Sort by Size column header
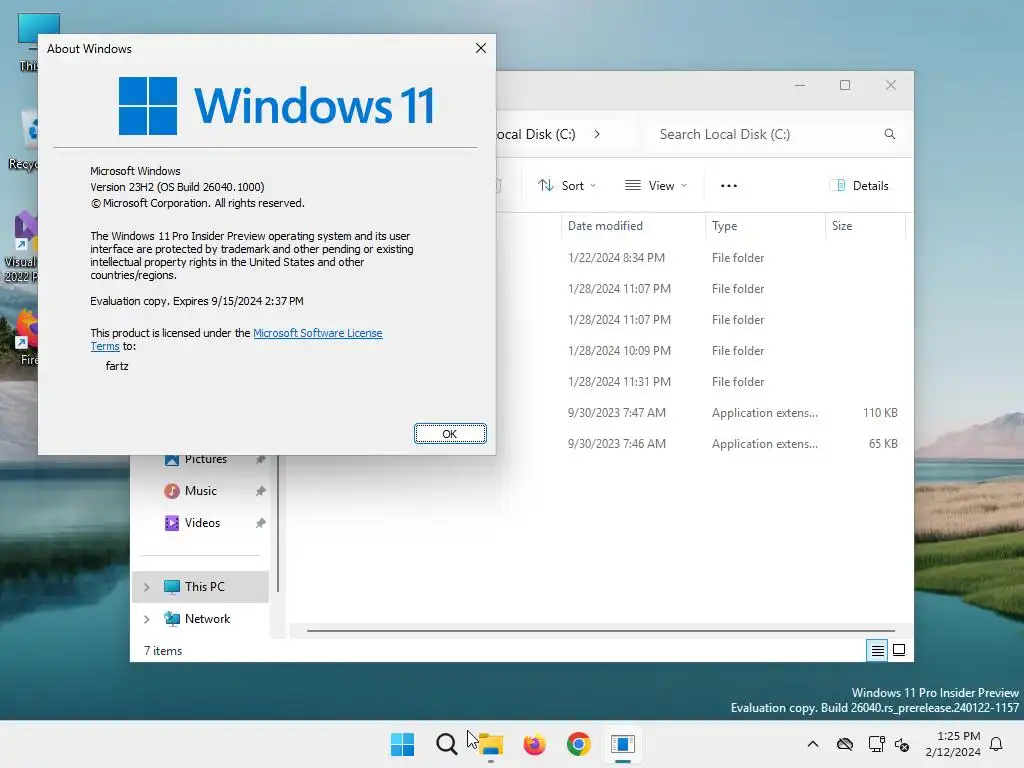Image resolution: width=1024 pixels, height=768 pixels. (865, 226)
